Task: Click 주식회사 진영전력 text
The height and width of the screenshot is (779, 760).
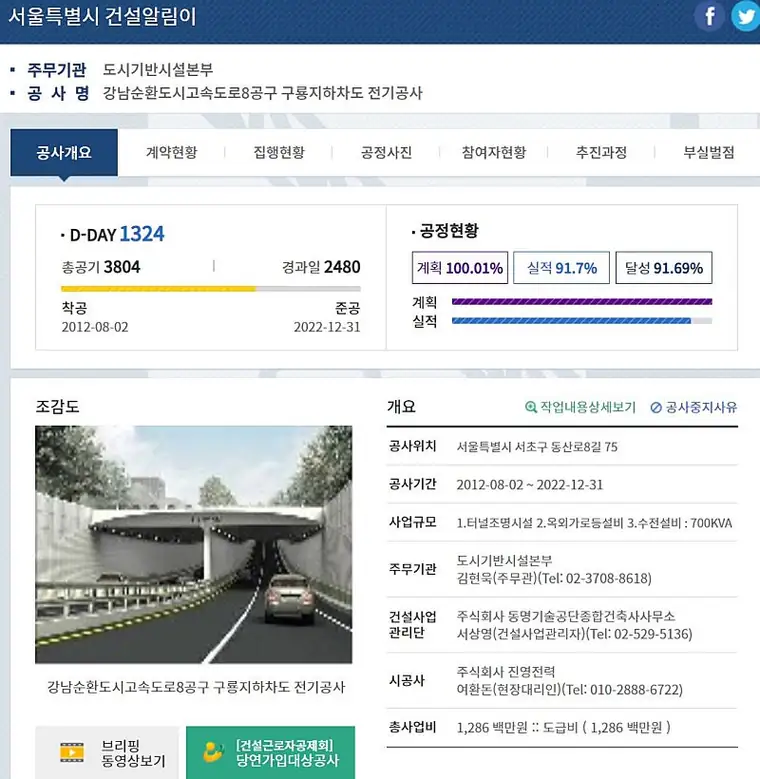Action: (x=506, y=672)
